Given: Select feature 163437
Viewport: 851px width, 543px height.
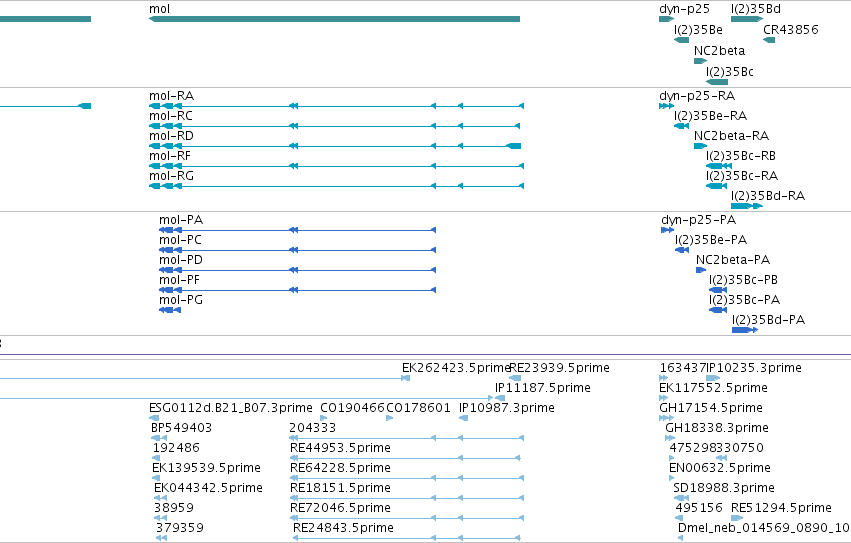Looking at the screenshot, I should (663, 378).
